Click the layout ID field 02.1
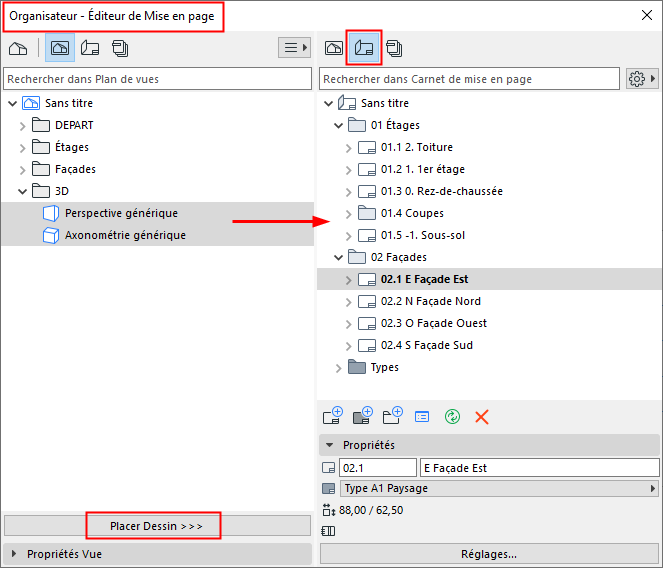The image size is (663, 568). point(378,468)
